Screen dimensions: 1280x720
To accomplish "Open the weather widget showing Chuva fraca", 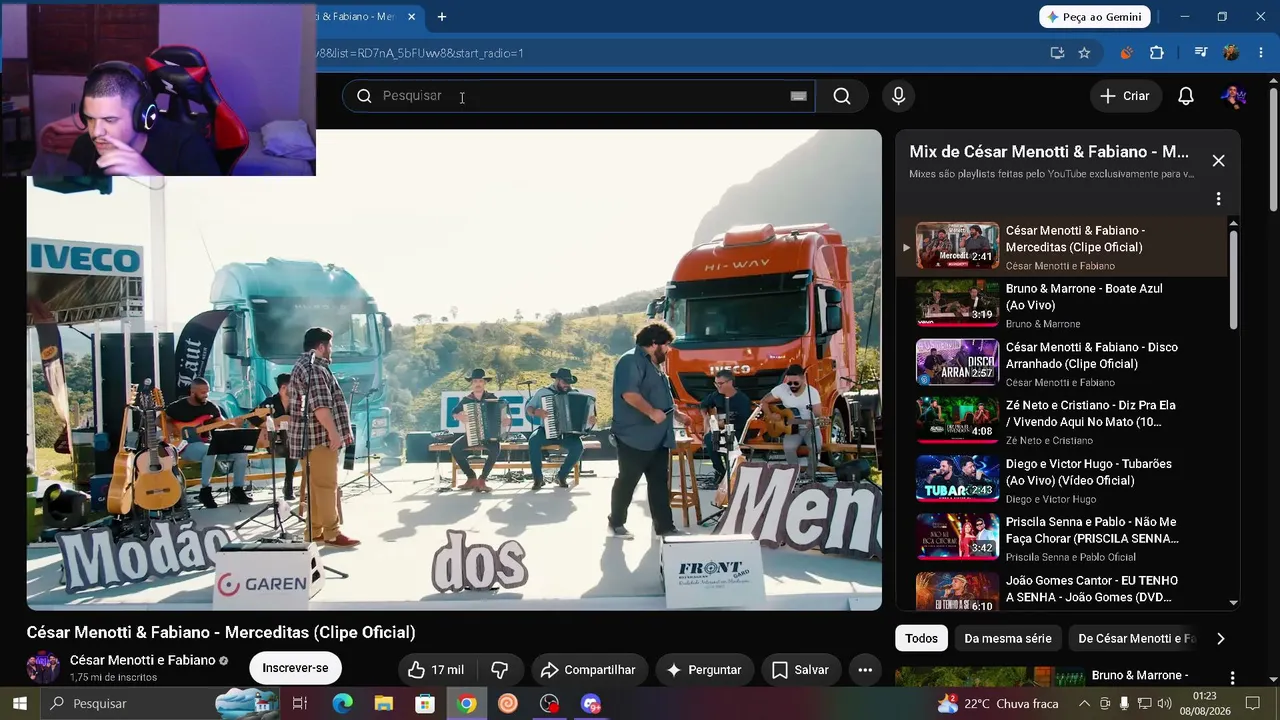I will click(997, 703).
